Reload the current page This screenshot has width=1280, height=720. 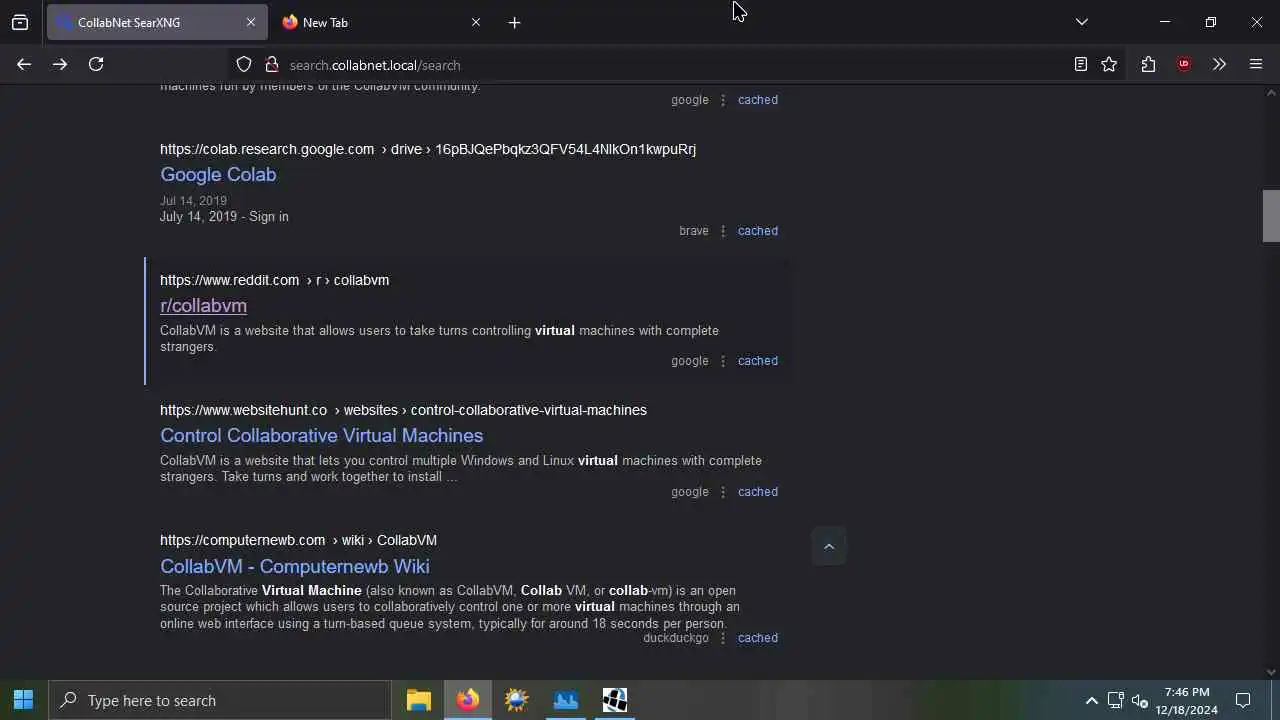96,64
